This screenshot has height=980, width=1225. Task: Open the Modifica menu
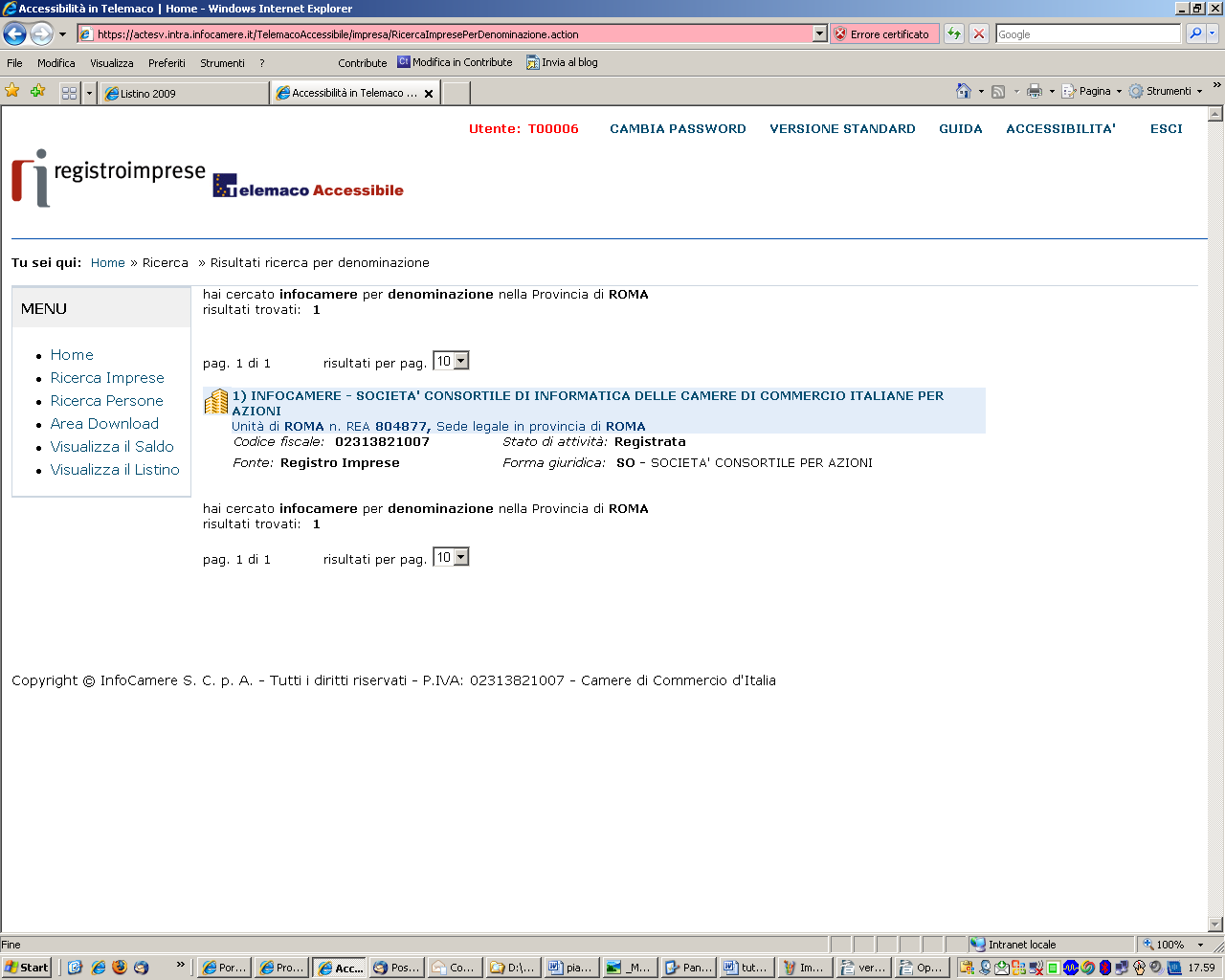click(56, 63)
